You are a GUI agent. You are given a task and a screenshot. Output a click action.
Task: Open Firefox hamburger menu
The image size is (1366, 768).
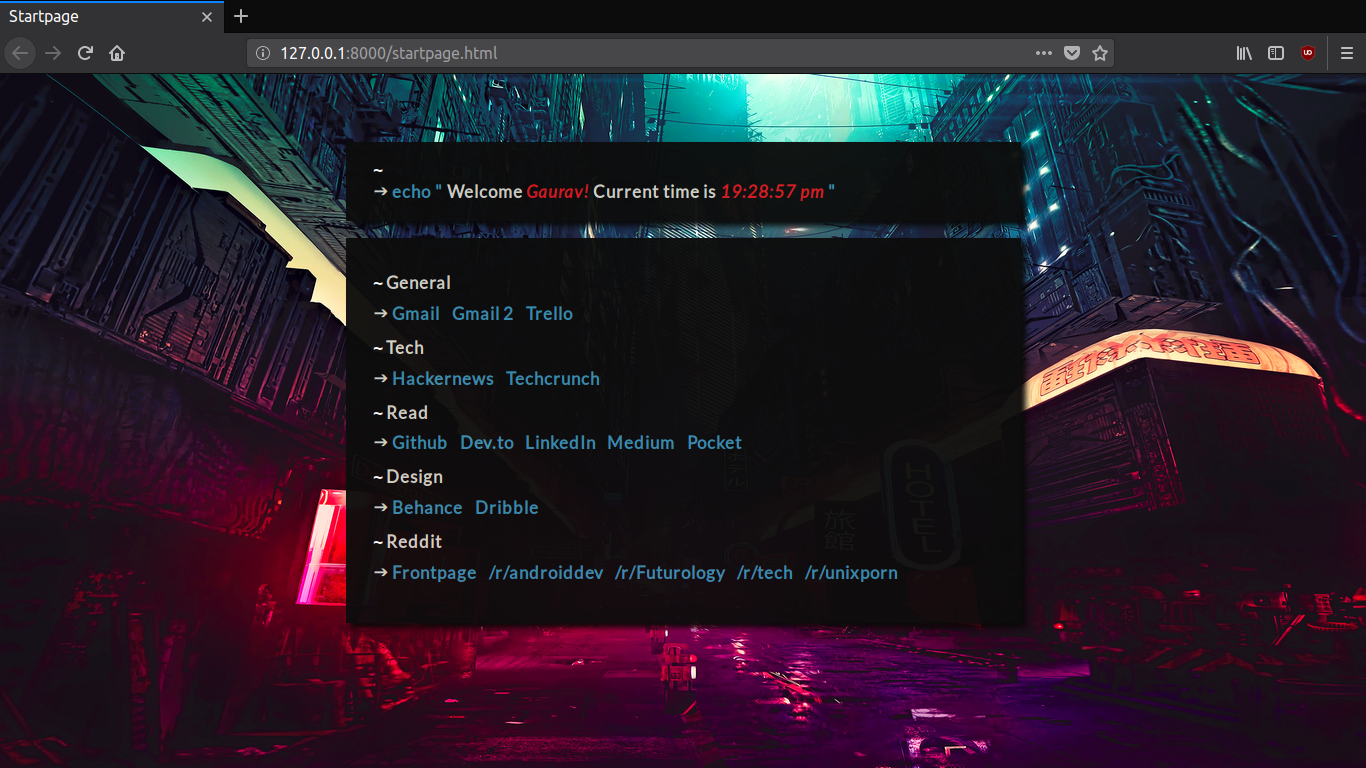pos(1347,53)
